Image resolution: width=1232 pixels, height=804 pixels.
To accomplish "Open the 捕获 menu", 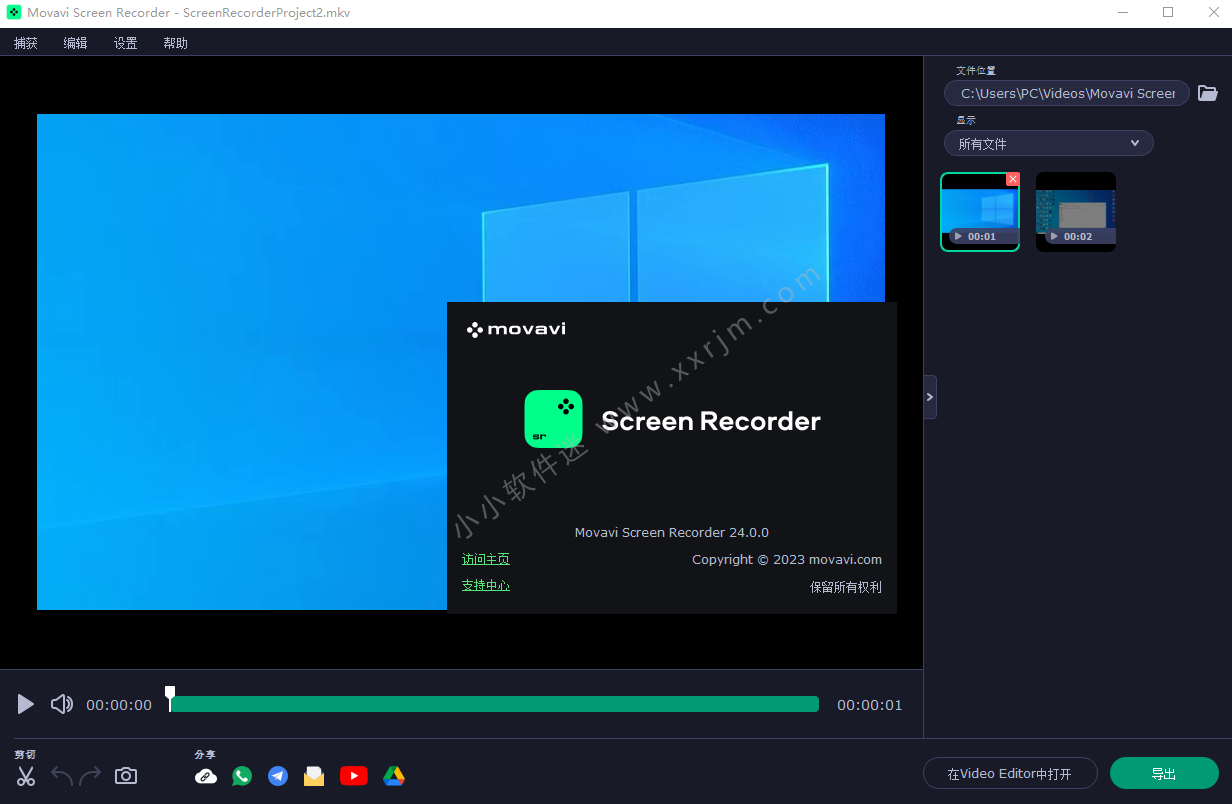I will tap(26, 43).
